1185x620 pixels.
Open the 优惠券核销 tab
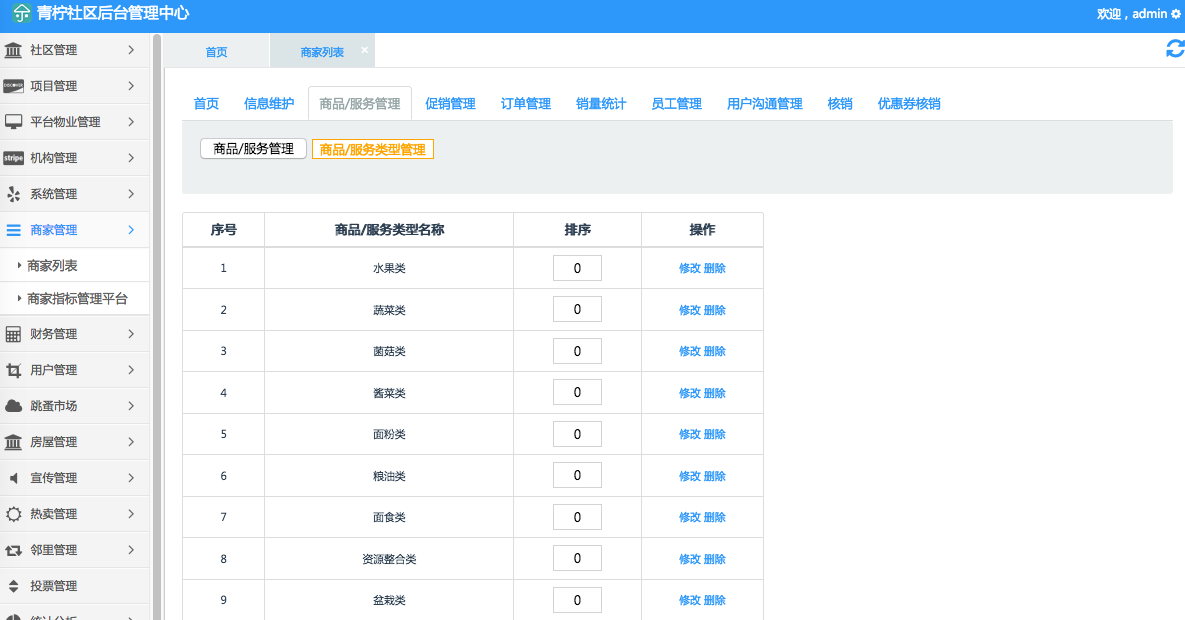pos(909,104)
